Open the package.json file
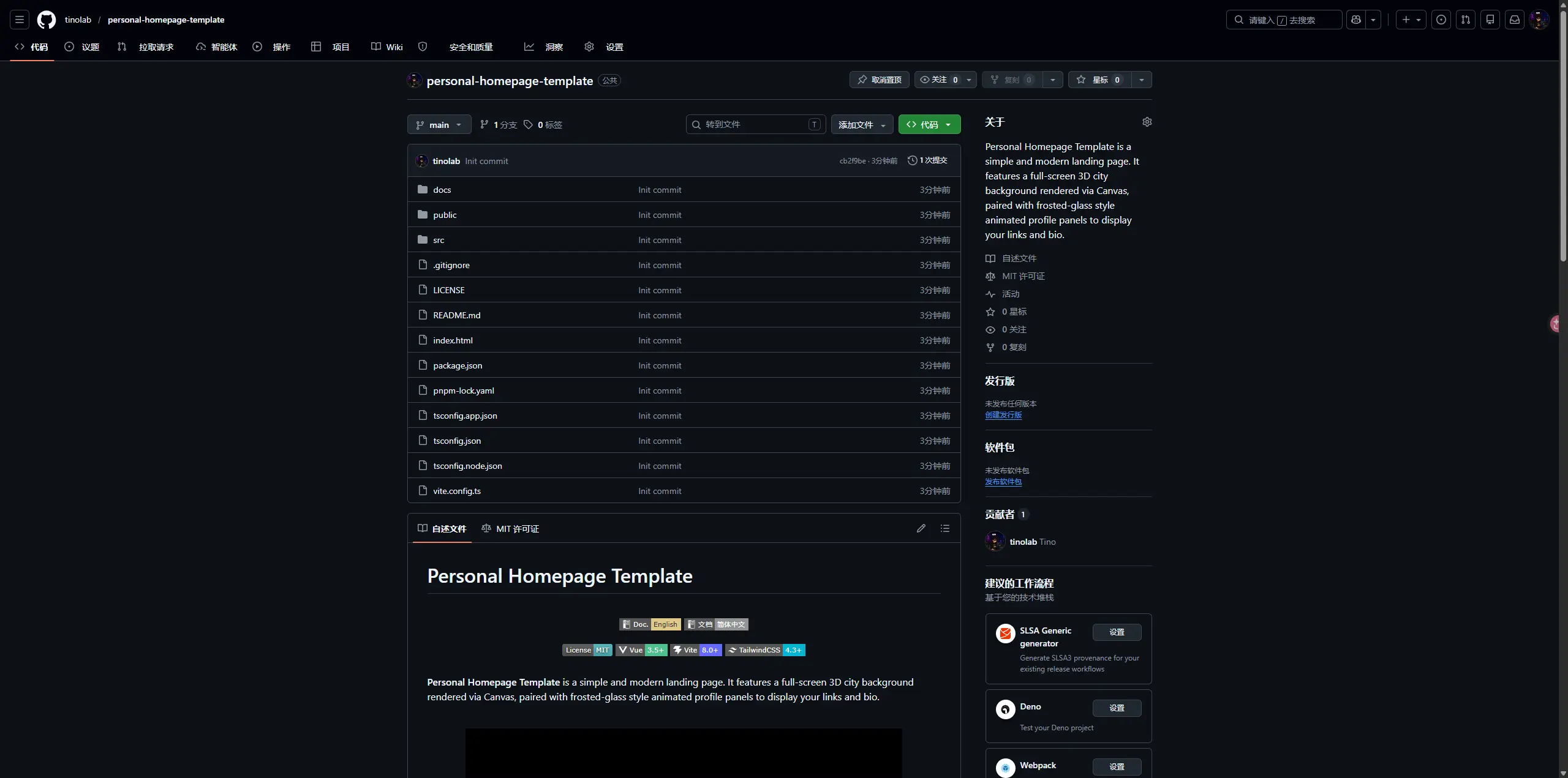The width and height of the screenshot is (1568, 778). point(458,365)
